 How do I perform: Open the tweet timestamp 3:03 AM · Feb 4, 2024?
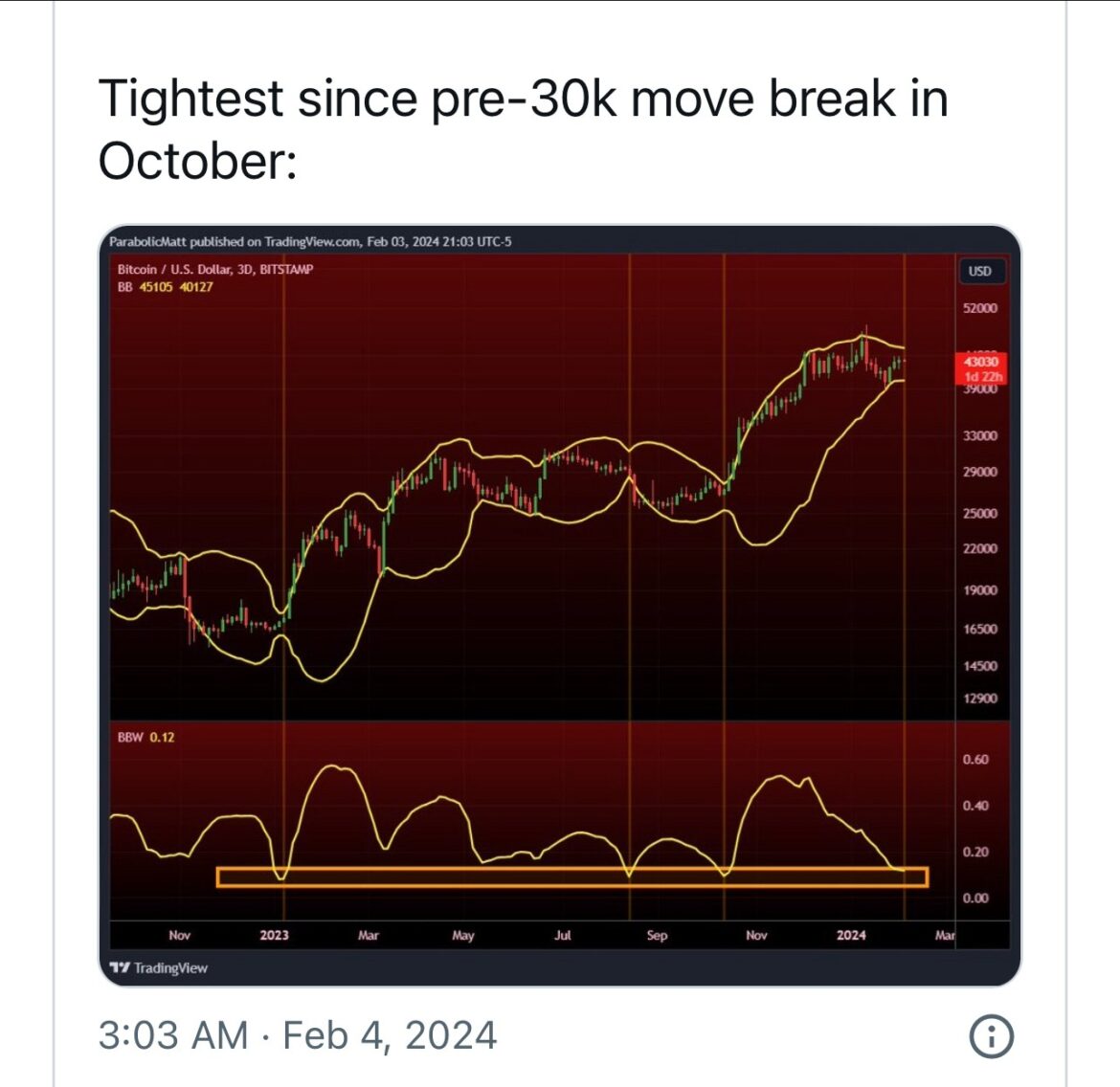point(297,1035)
